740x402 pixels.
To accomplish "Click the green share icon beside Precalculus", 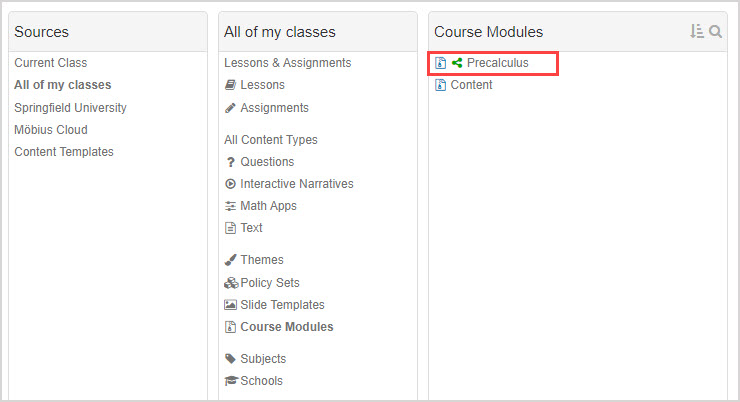I will 457,63.
